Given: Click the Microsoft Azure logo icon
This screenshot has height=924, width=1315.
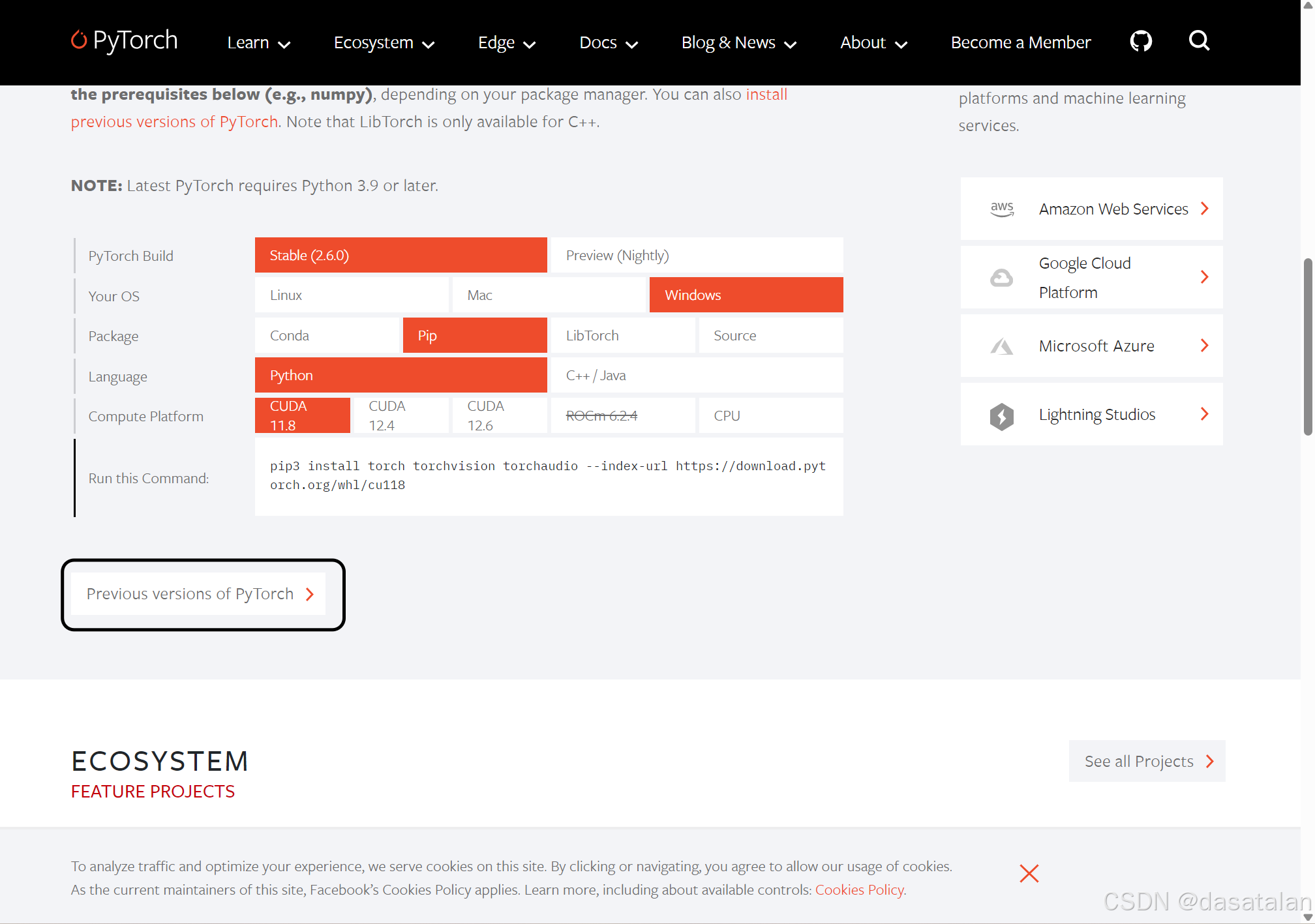Looking at the screenshot, I should 1002,346.
